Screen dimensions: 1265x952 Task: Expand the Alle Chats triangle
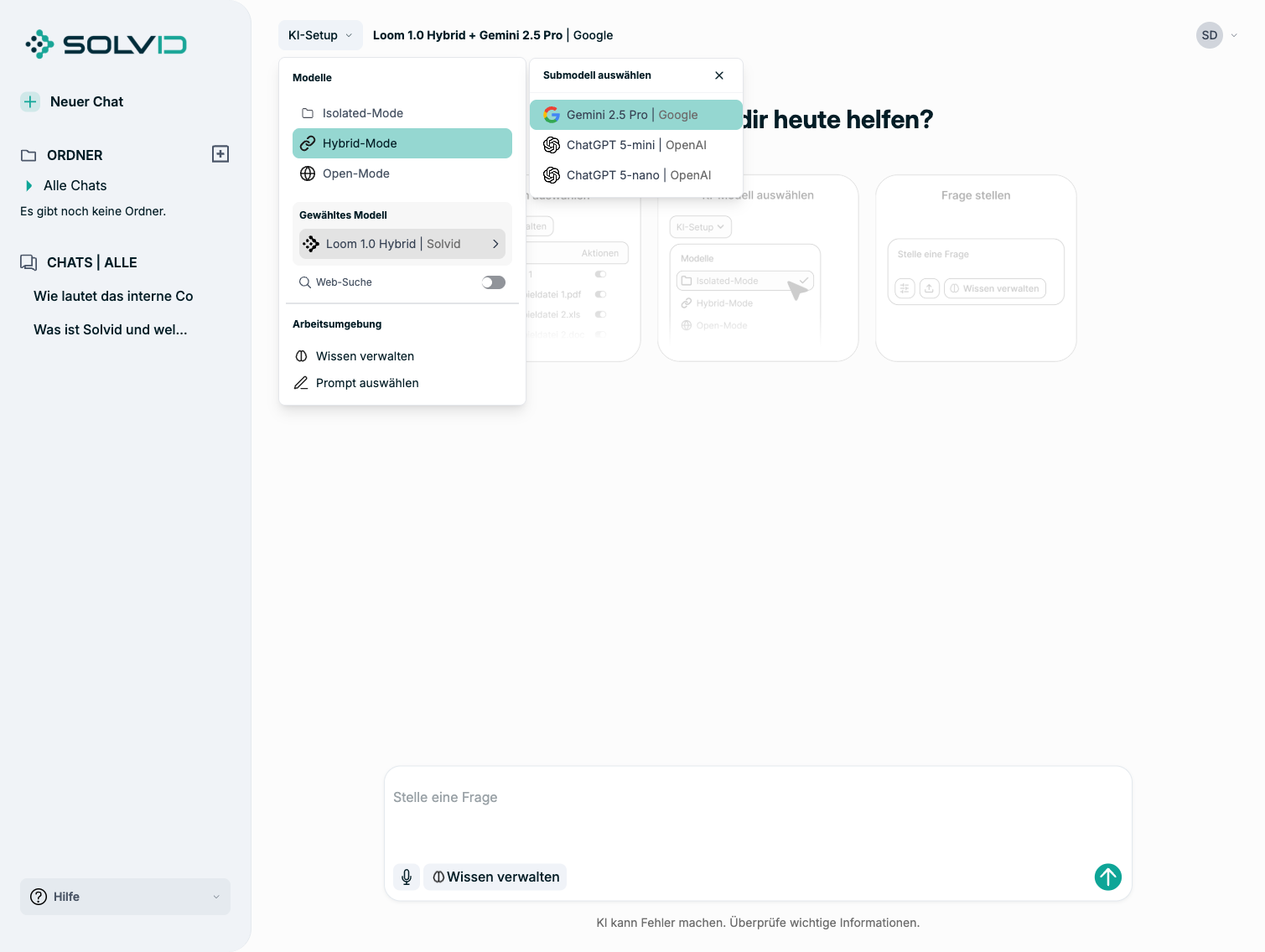[29, 185]
